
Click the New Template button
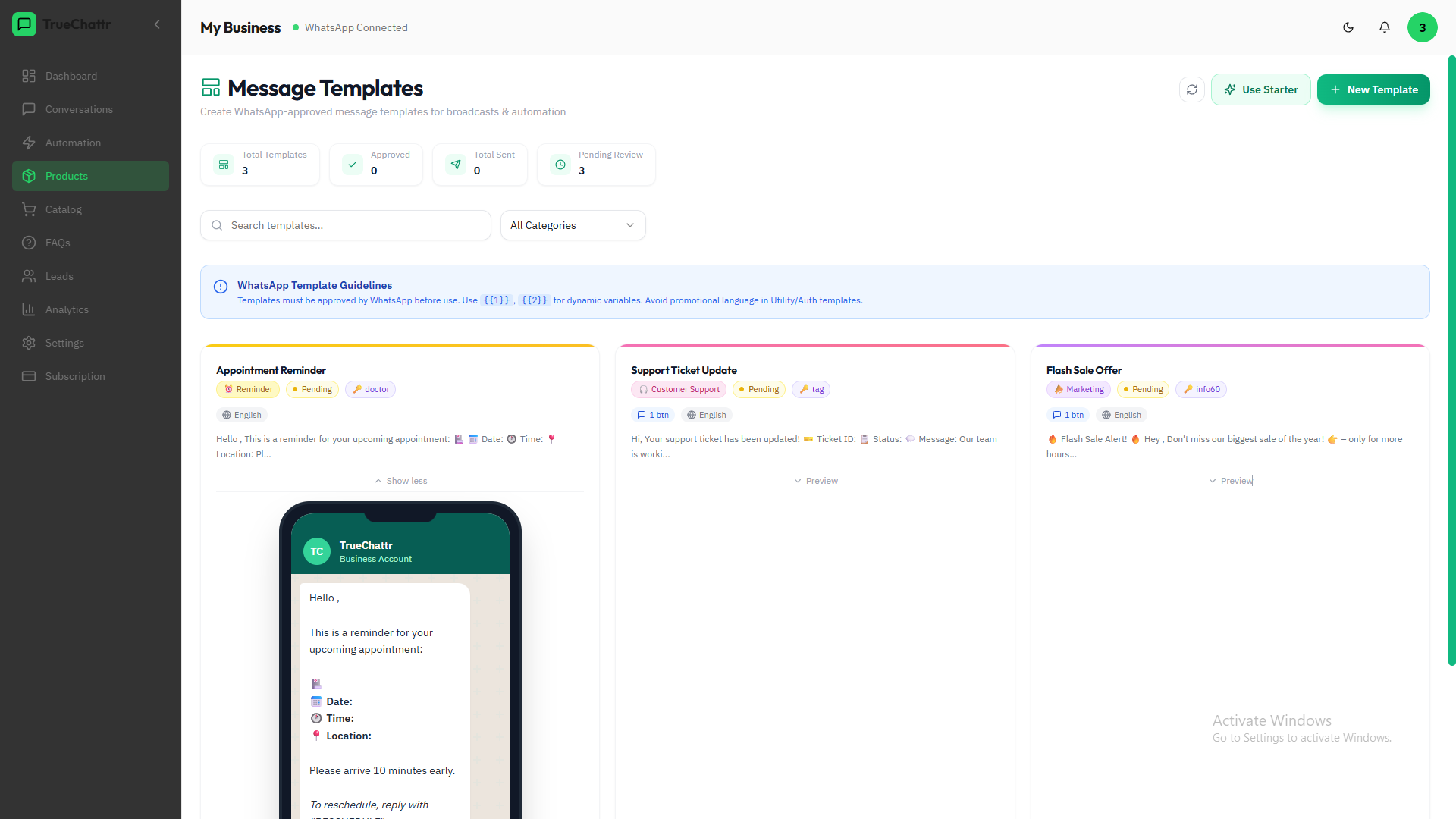coord(1373,89)
